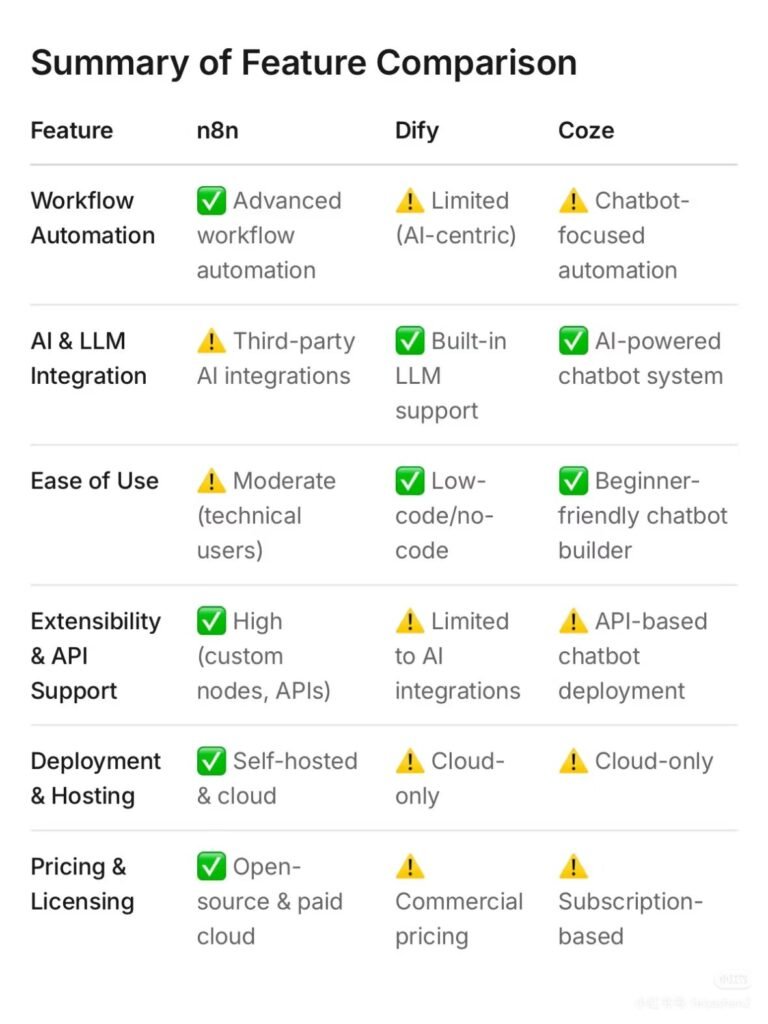The width and height of the screenshot is (768, 1024).
Task: Click the green checkmark beside "Advanced workflow automation"
Action: 211,201
